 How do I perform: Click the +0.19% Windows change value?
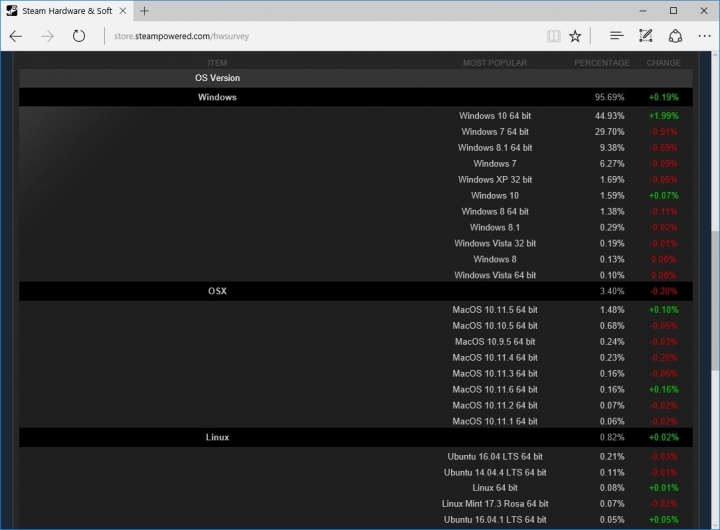pyautogui.click(x=664, y=97)
